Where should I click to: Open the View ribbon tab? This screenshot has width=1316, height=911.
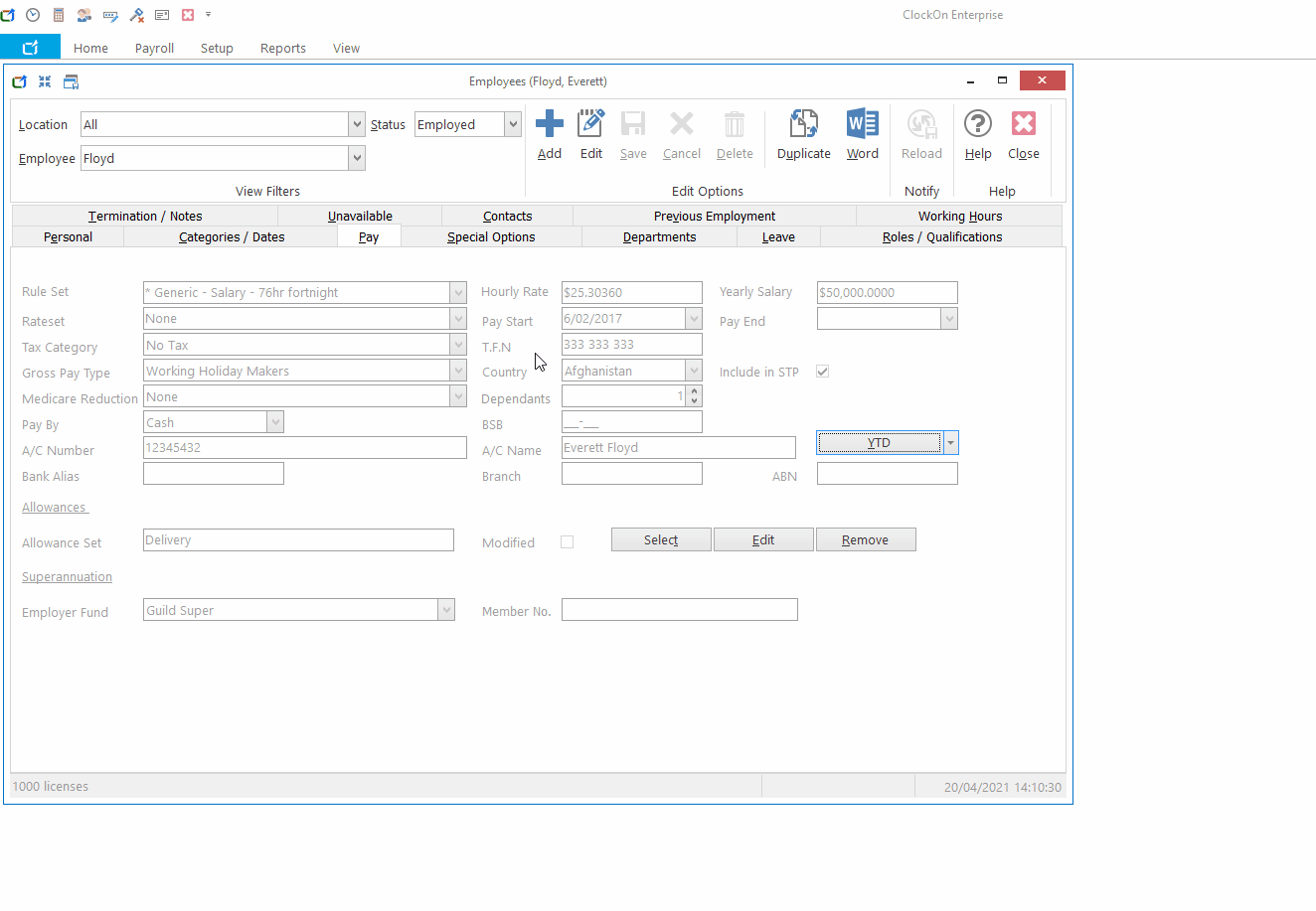pyautogui.click(x=346, y=48)
